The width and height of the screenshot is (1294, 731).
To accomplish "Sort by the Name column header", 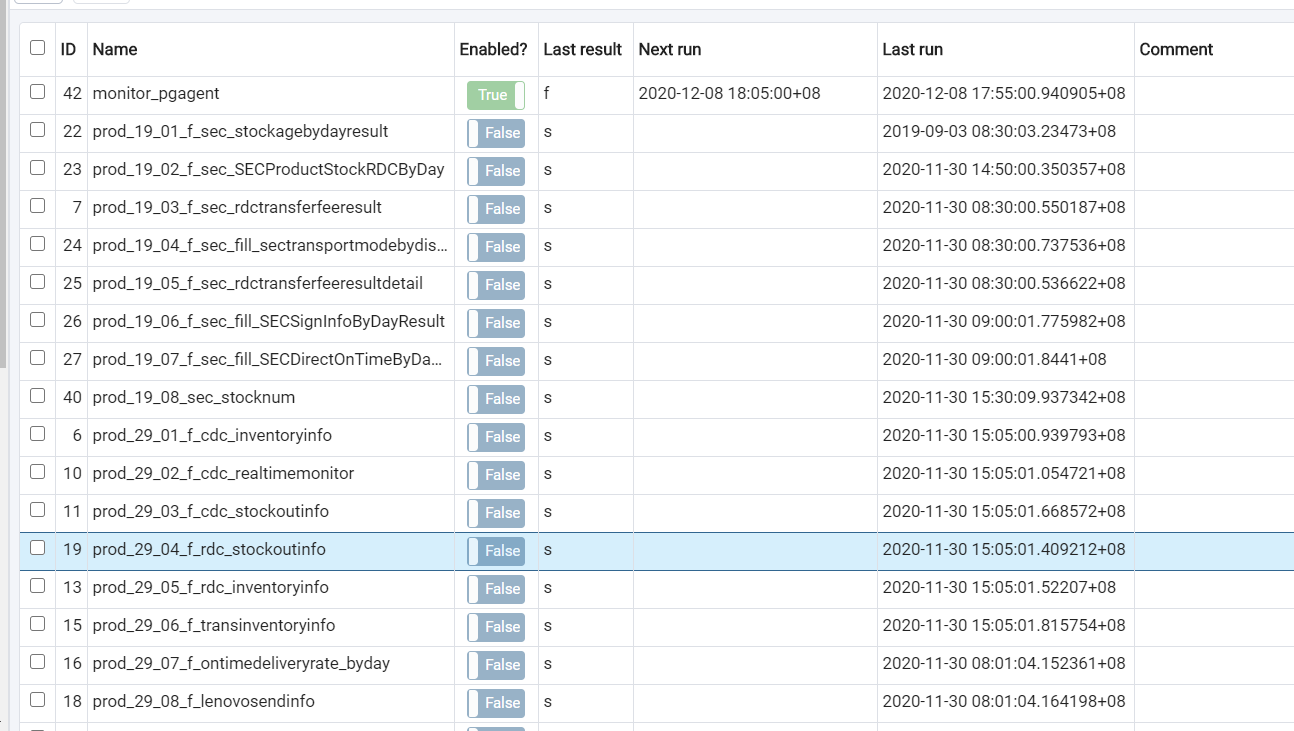I will coord(115,49).
